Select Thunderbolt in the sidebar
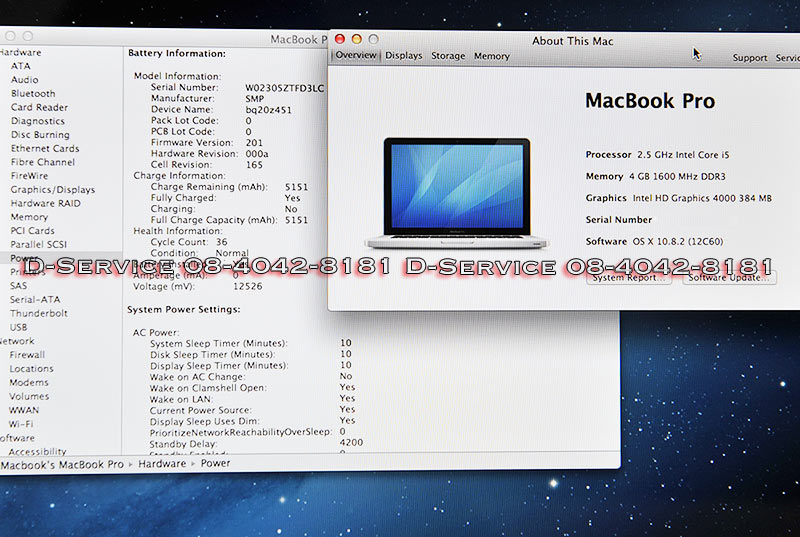This screenshot has width=800, height=537. coord(38,314)
